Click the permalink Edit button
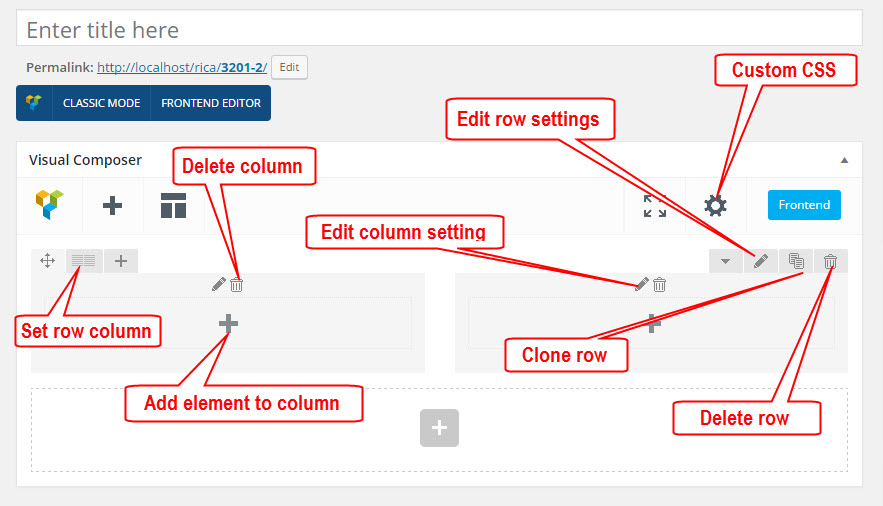Image resolution: width=883 pixels, height=506 pixels. point(289,68)
